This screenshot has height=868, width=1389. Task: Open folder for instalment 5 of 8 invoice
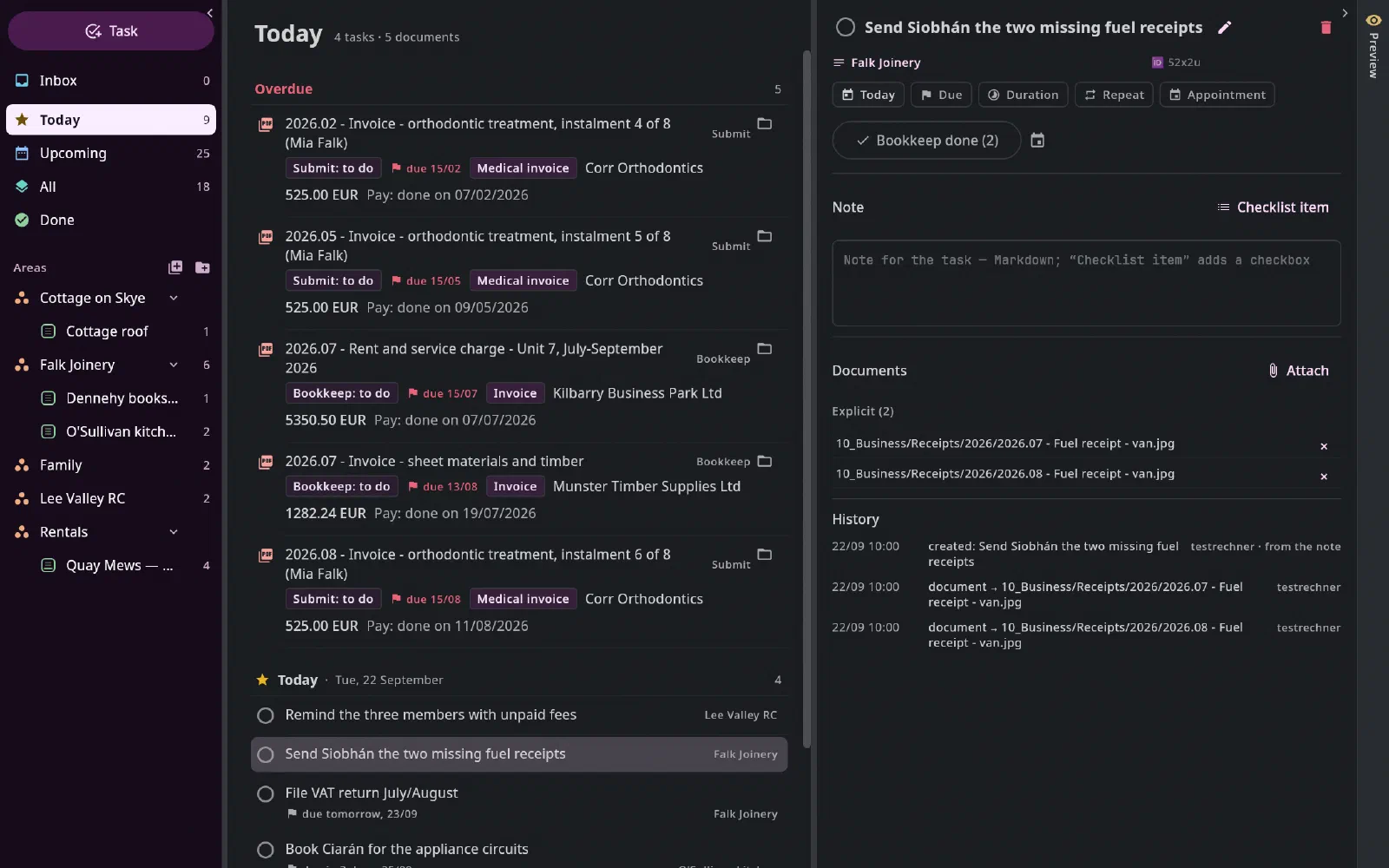[764, 236]
